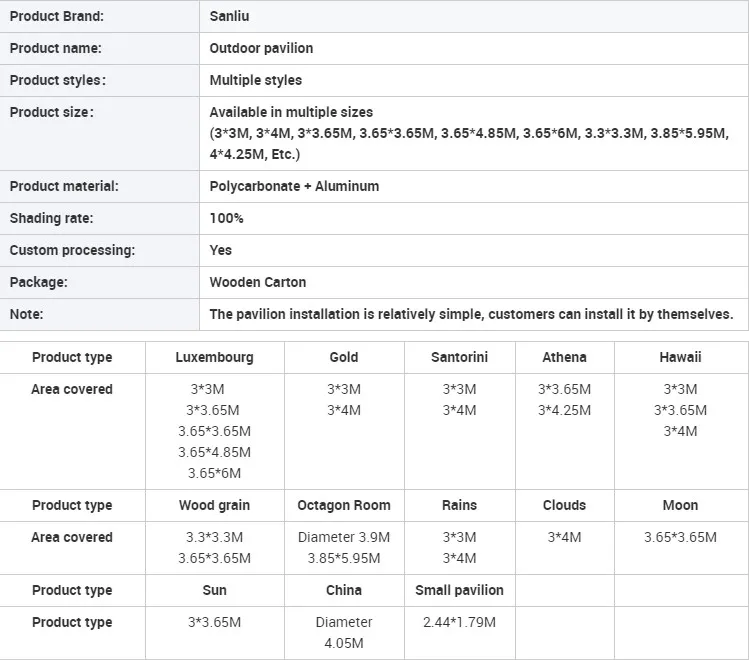Click the Octagon Room header cell
Viewport: 749px width, 660px height.
click(344, 505)
